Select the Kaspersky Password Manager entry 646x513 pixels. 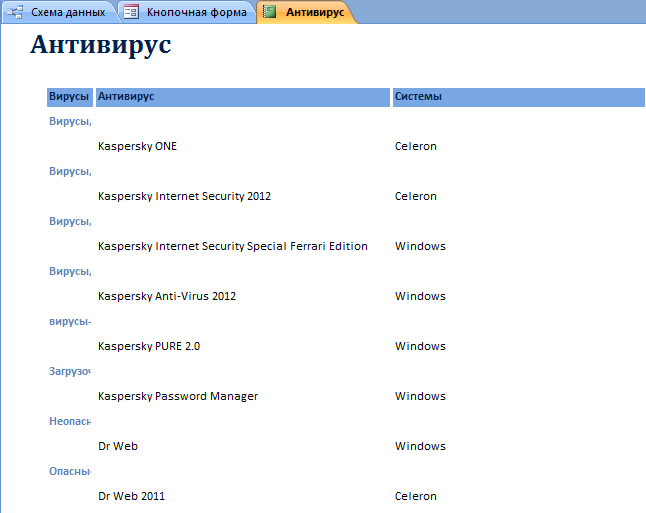(x=178, y=396)
